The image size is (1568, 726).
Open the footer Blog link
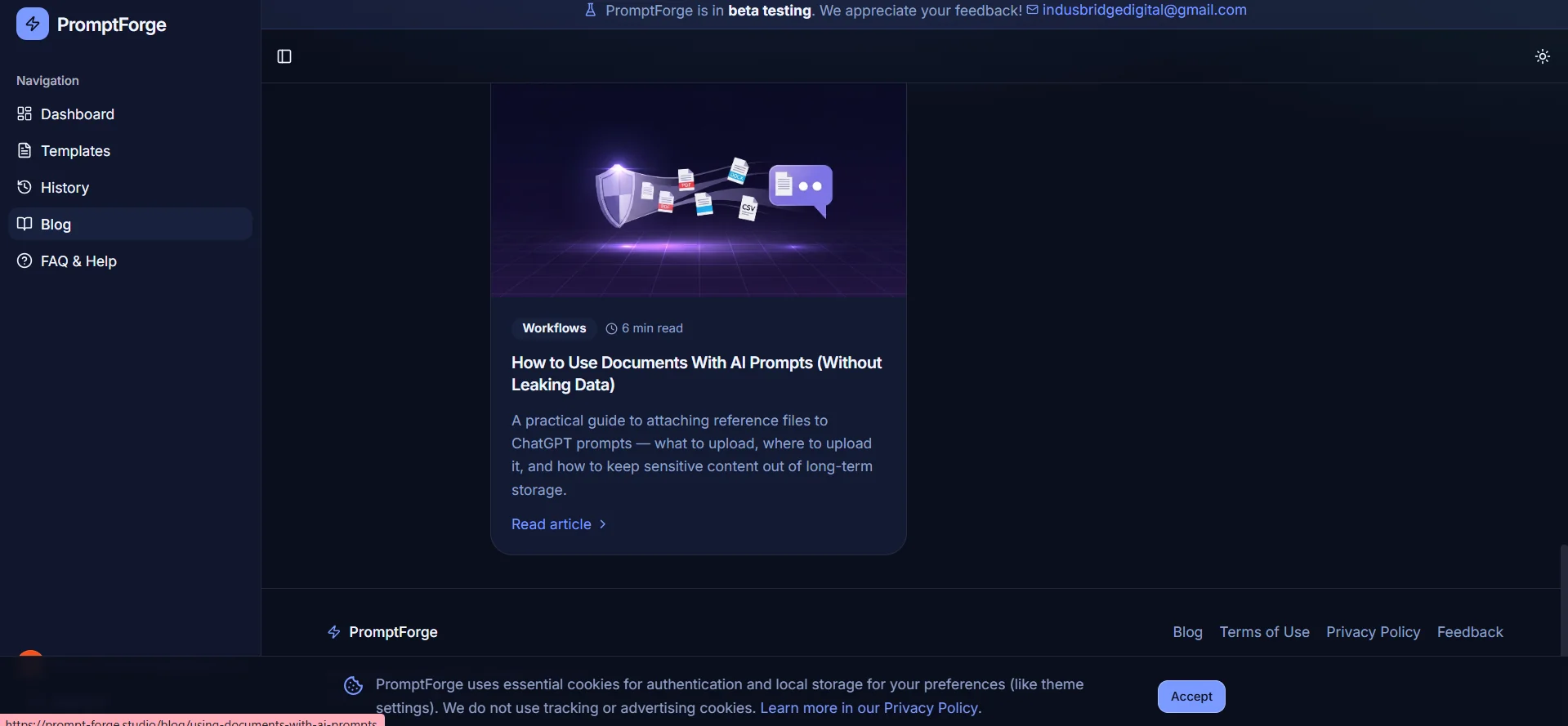1187,631
